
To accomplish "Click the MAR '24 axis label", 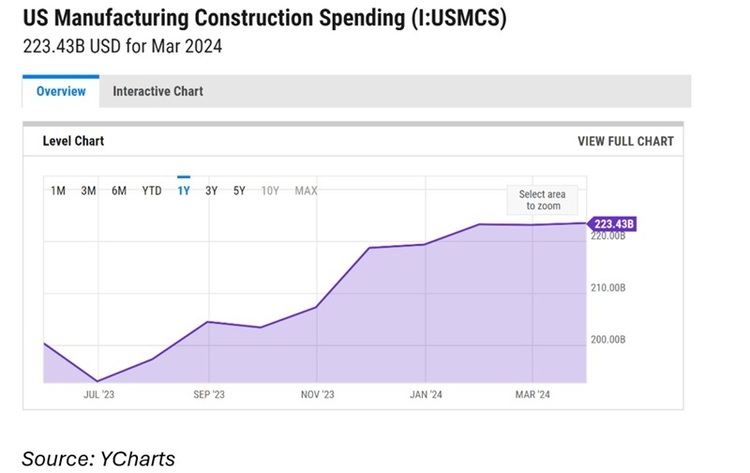I will (x=533, y=394).
